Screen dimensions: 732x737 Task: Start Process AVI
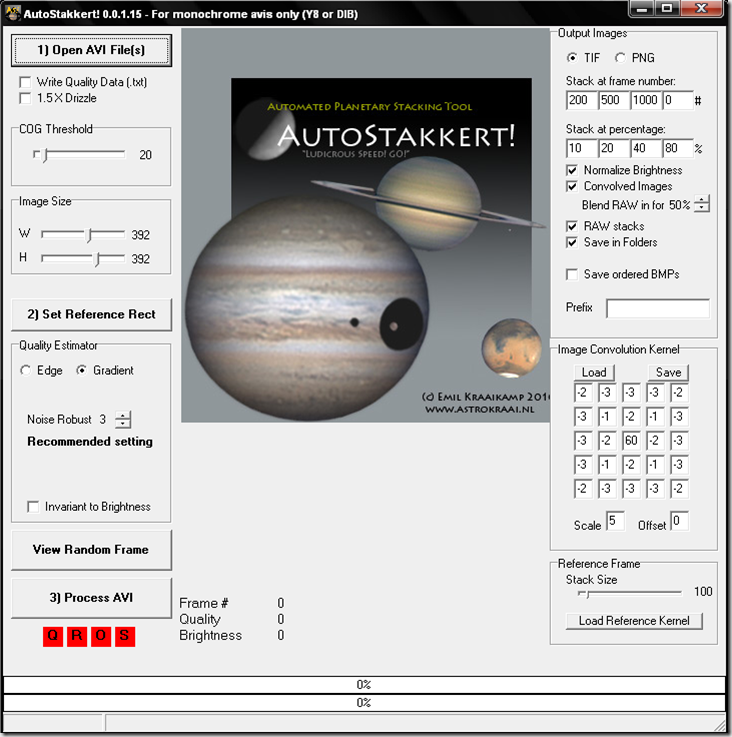click(91, 598)
